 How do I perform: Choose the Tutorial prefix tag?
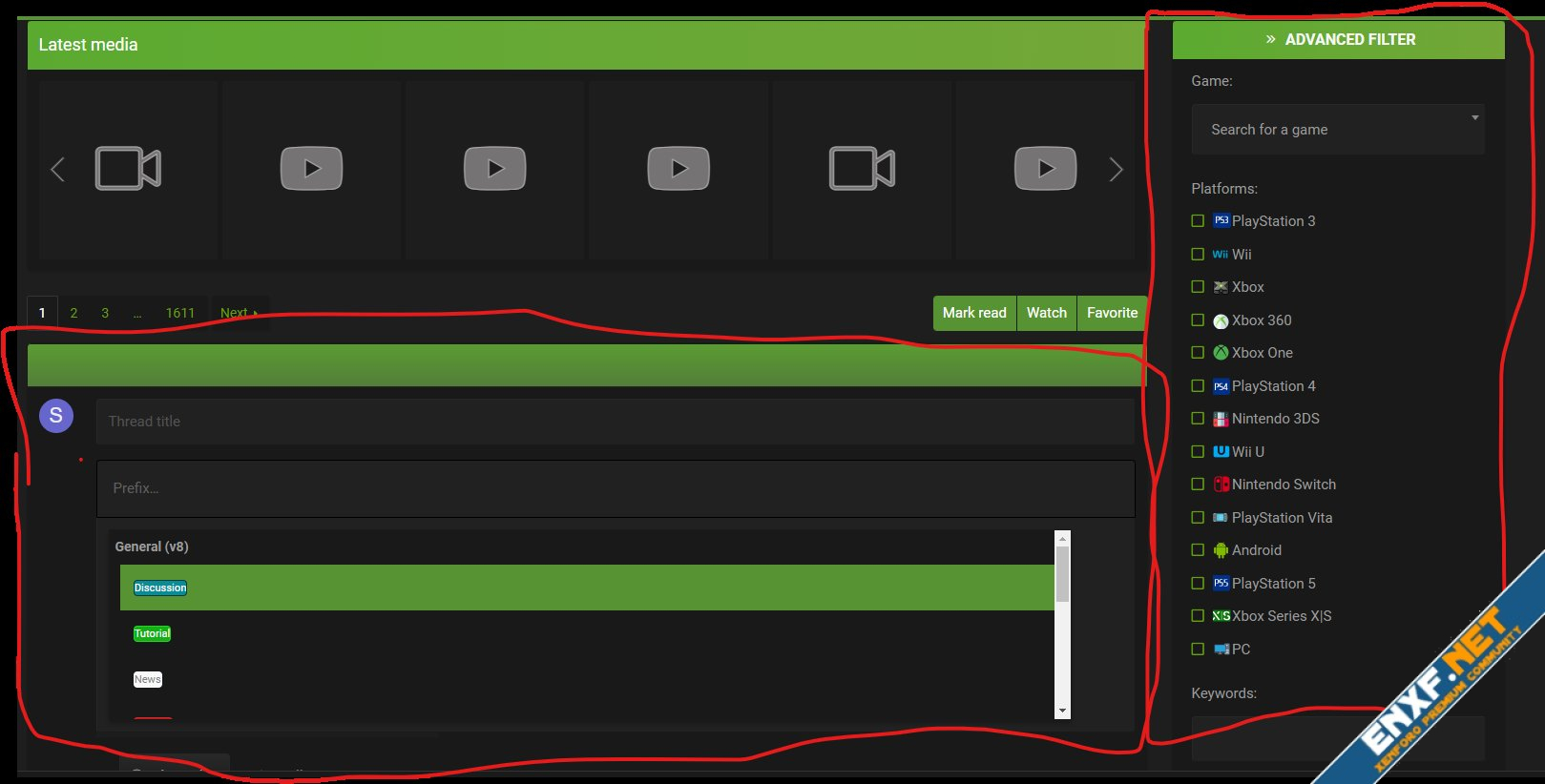coord(152,633)
